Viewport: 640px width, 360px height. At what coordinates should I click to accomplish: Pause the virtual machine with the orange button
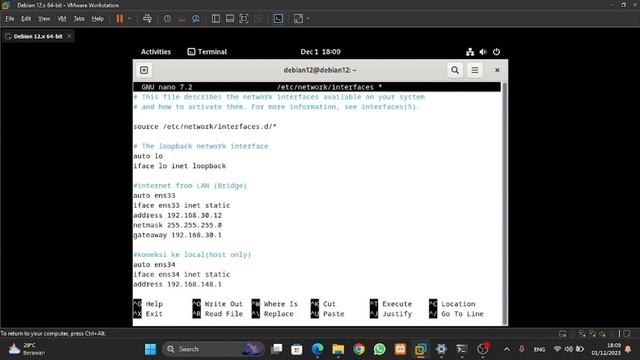click(120, 18)
